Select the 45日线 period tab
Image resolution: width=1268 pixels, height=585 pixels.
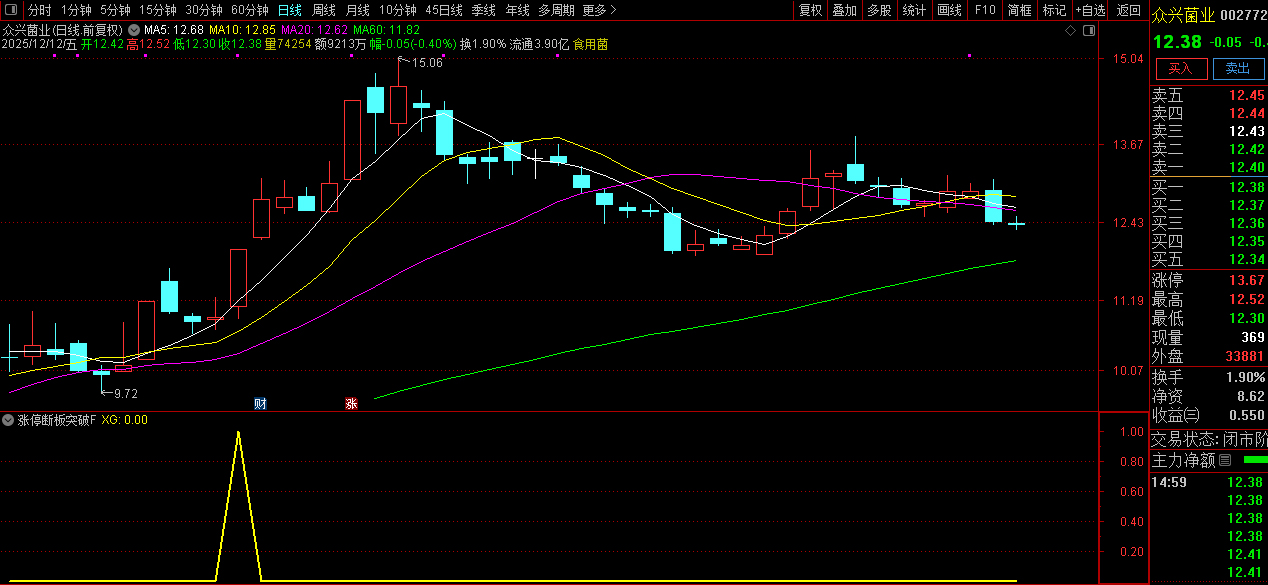[x=444, y=10]
